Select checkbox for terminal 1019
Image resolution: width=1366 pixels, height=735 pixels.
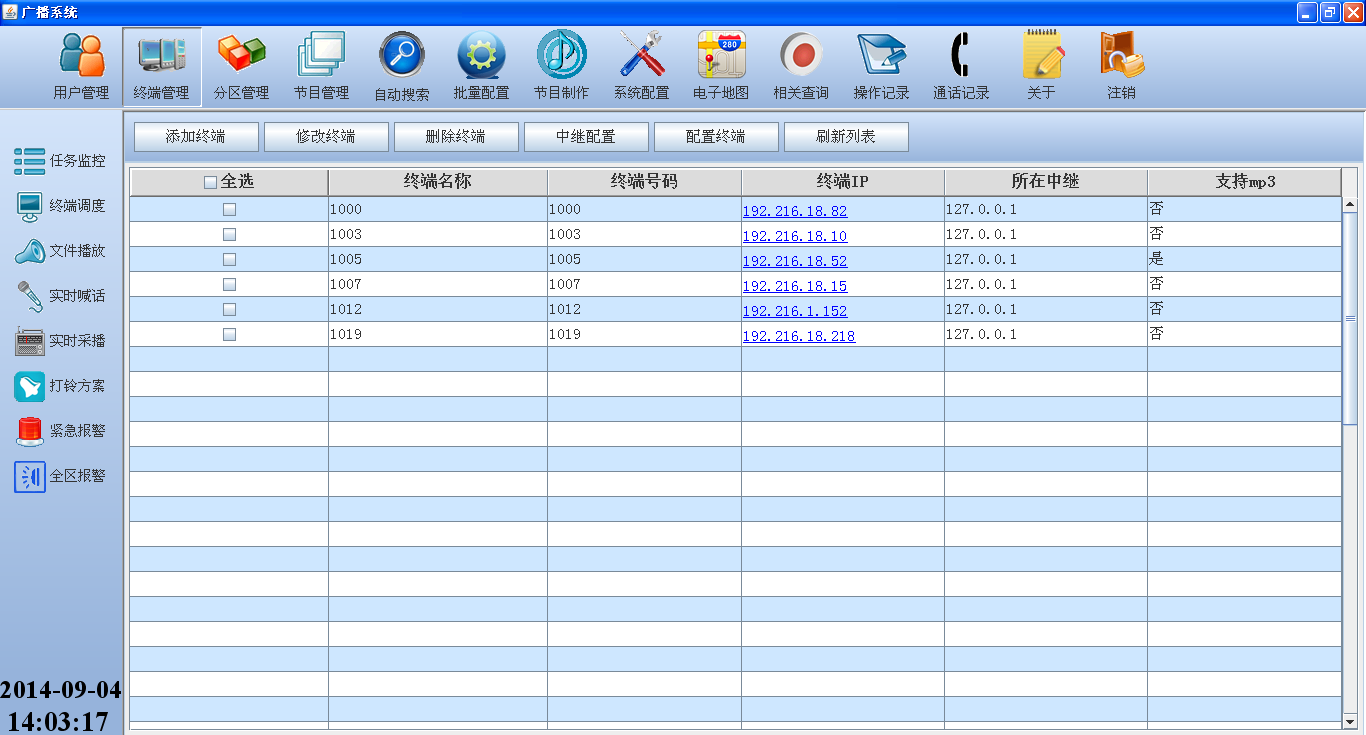point(229,334)
